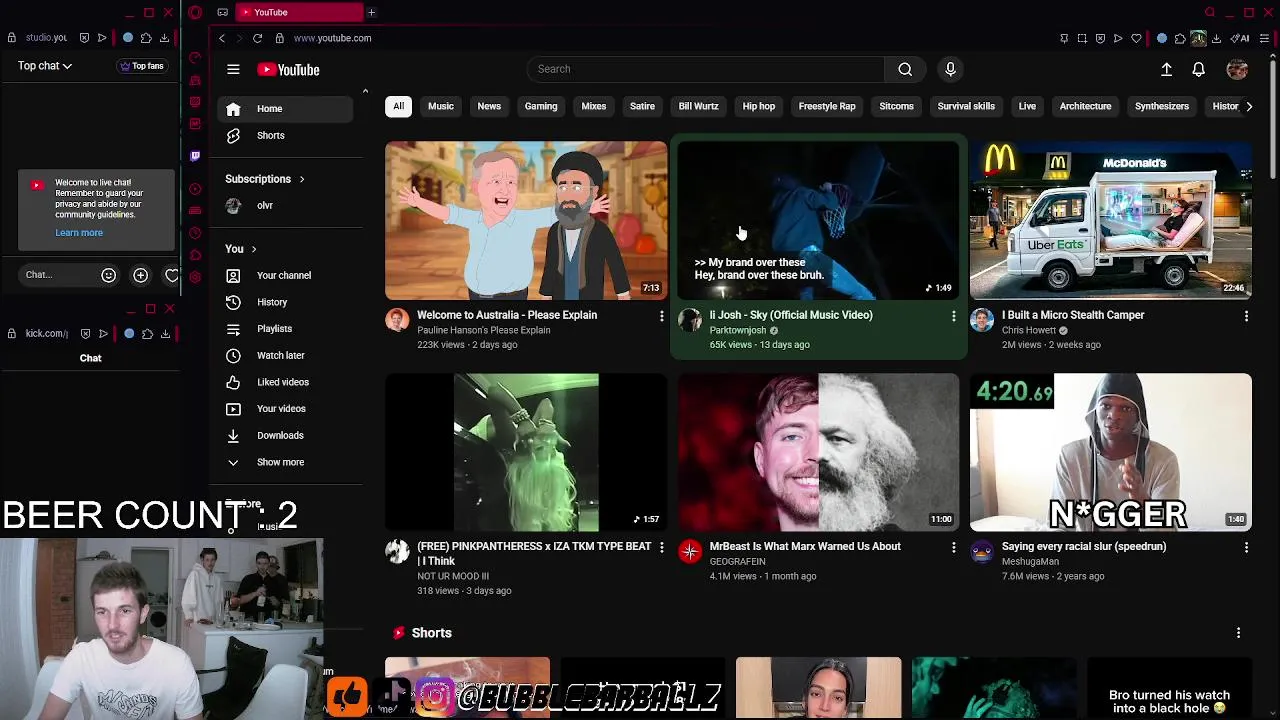The width and height of the screenshot is (1280, 720).
Task: Select the Survival skills filter chip
Action: click(x=966, y=106)
